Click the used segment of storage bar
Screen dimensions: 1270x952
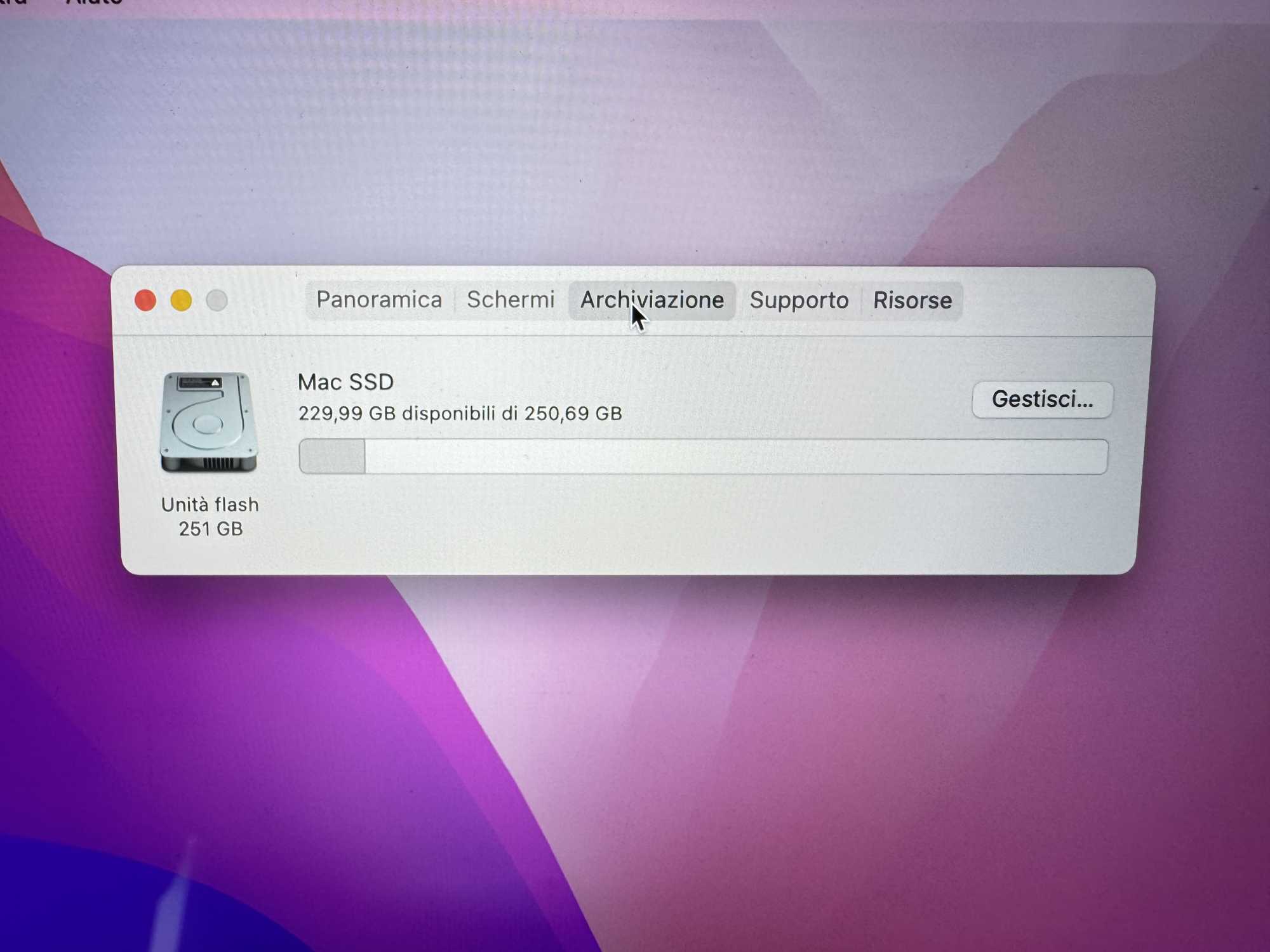pyautogui.click(x=331, y=456)
